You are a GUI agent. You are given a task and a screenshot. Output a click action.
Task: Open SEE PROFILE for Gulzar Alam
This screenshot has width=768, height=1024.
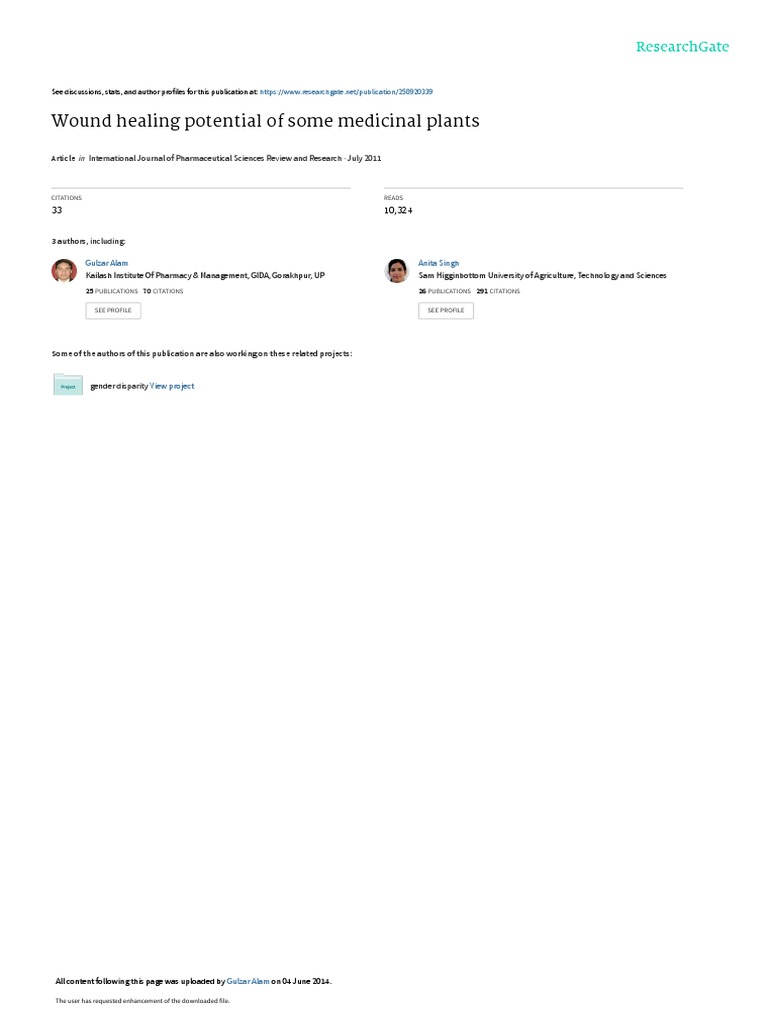[113, 310]
